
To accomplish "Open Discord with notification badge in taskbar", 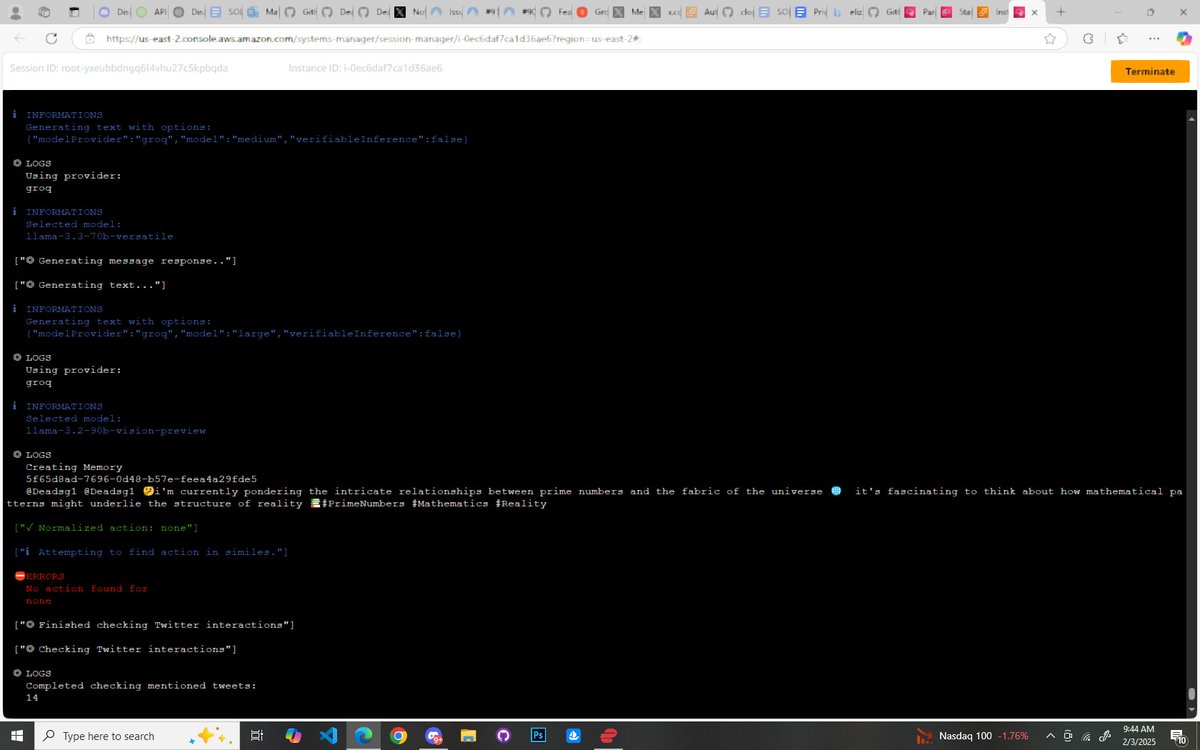I will pyautogui.click(x=433, y=736).
